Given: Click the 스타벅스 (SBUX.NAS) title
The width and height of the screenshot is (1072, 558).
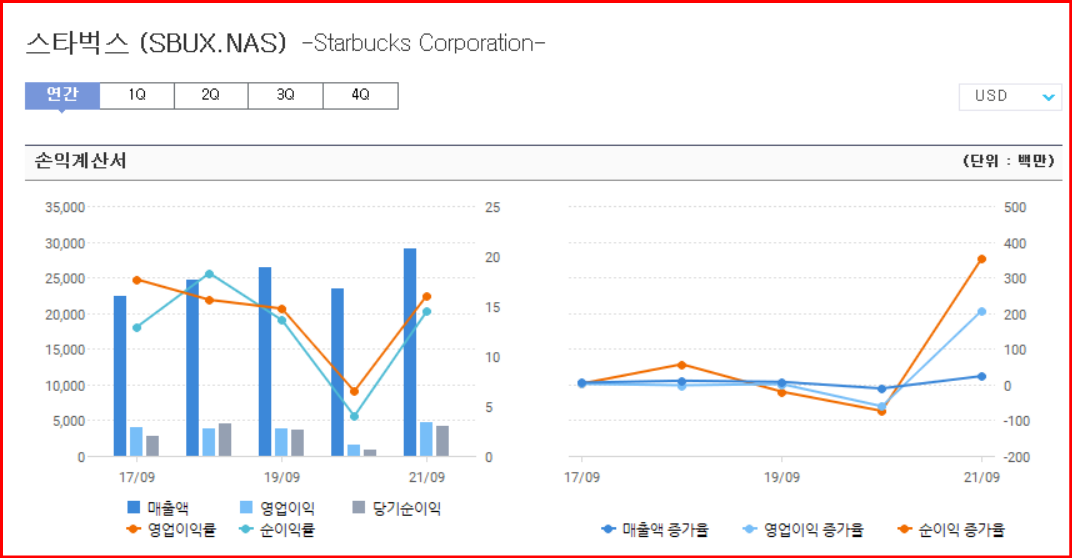Looking at the screenshot, I should 156,43.
